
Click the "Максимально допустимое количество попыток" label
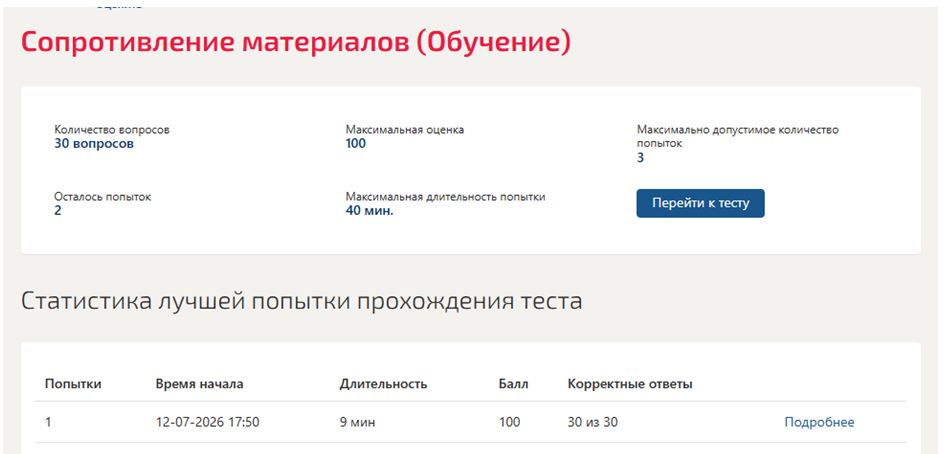pos(738,137)
